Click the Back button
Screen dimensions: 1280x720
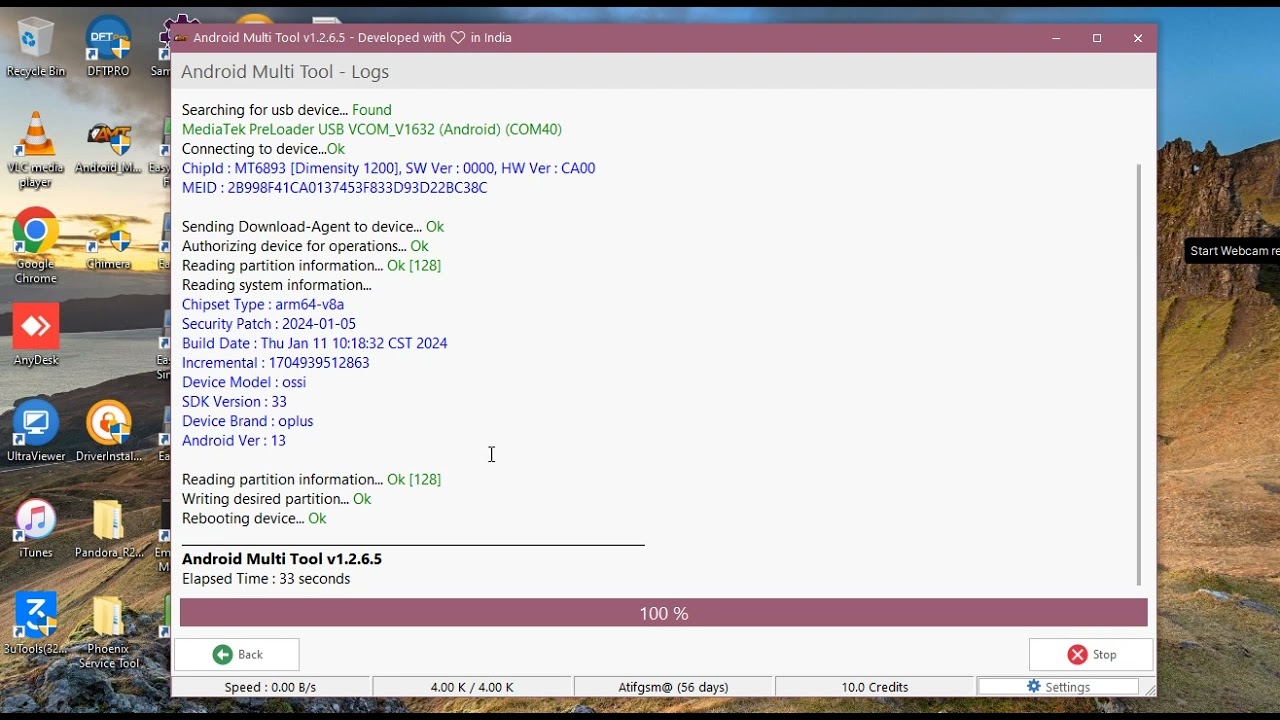coord(237,655)
